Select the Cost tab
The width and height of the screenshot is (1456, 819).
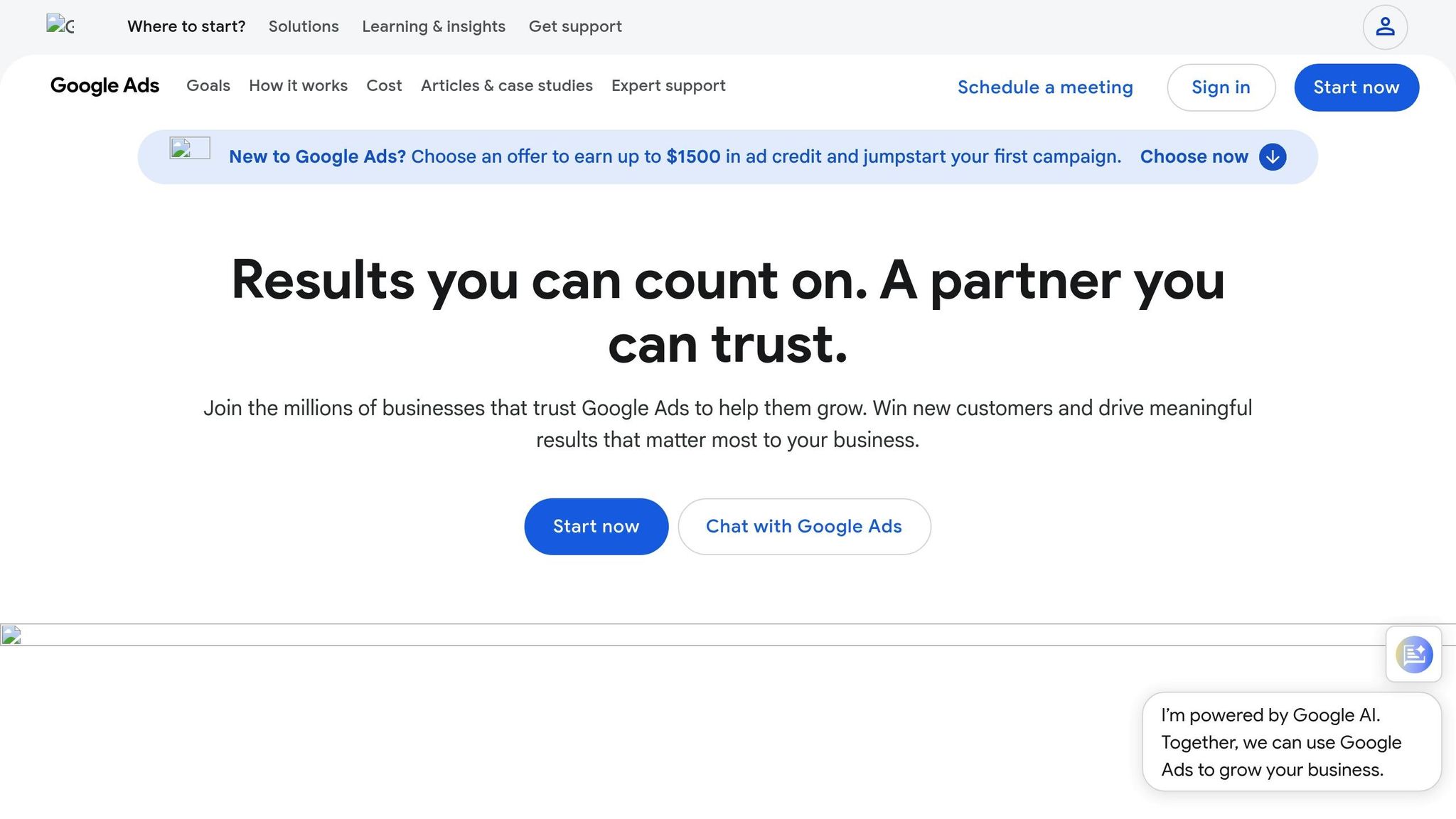click(x=384, y=85)
